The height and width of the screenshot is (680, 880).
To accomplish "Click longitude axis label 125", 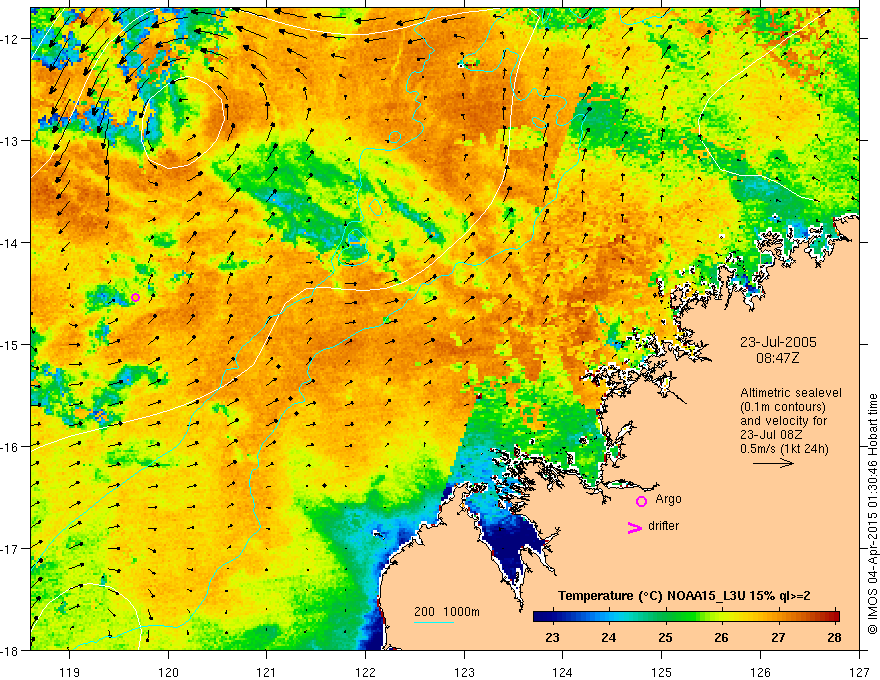I will point(662,672).
